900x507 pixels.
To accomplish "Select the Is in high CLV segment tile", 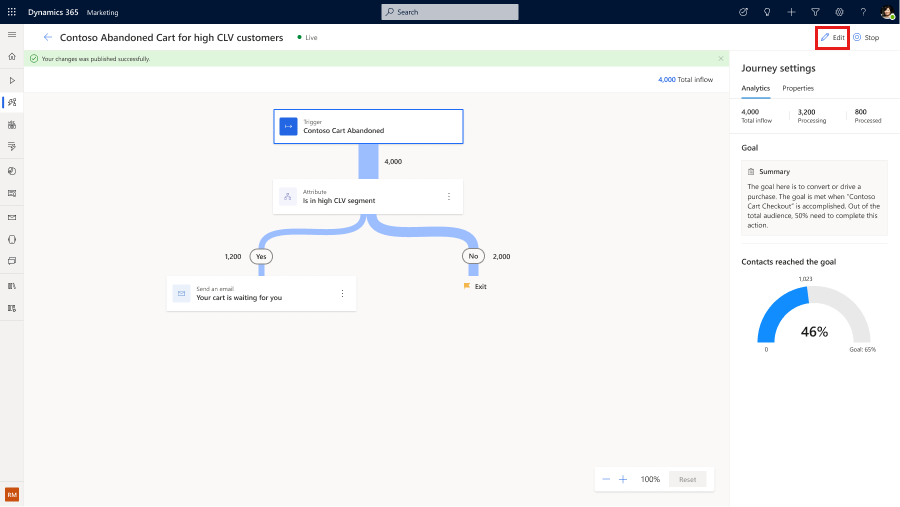I will (x=368, y=197).
